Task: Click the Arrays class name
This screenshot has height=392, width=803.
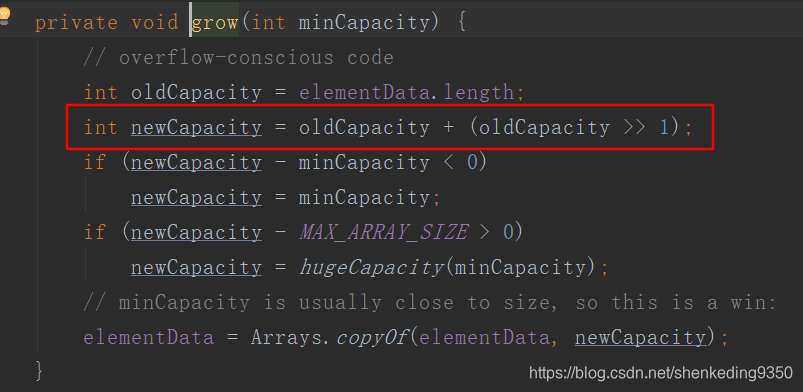Action: click(287, 337)
